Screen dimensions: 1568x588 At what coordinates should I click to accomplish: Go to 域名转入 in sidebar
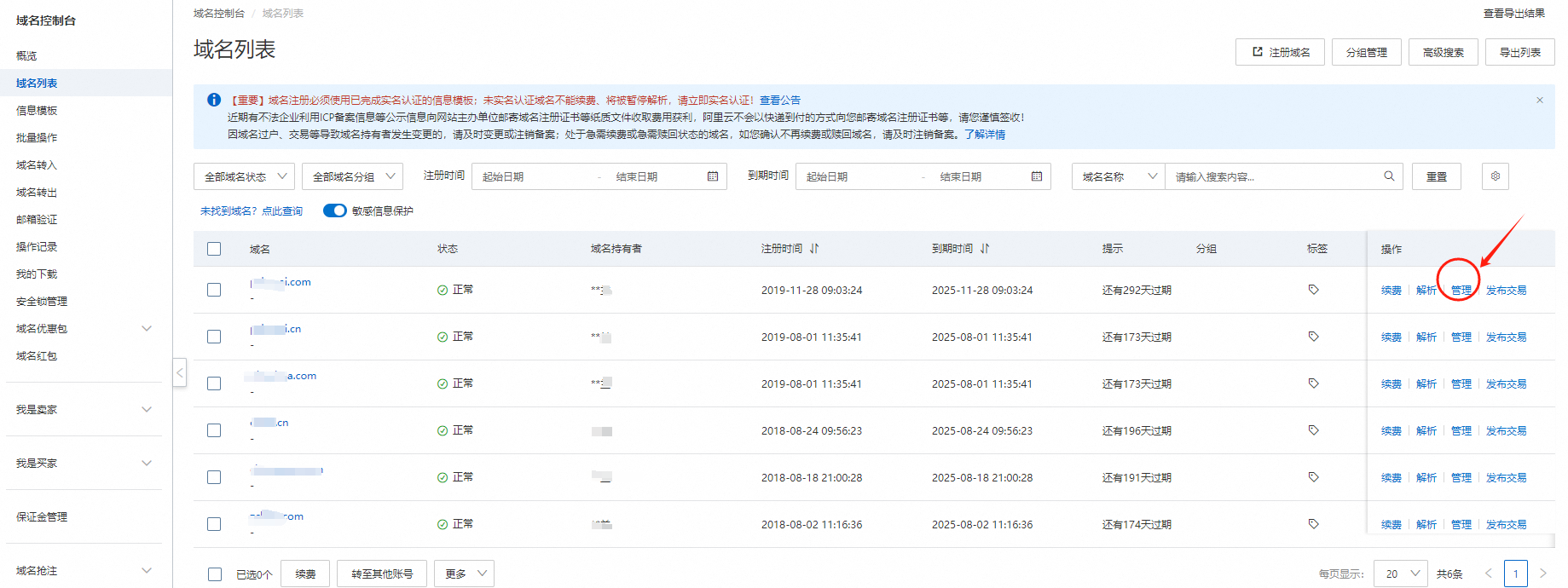click(37, 165)
